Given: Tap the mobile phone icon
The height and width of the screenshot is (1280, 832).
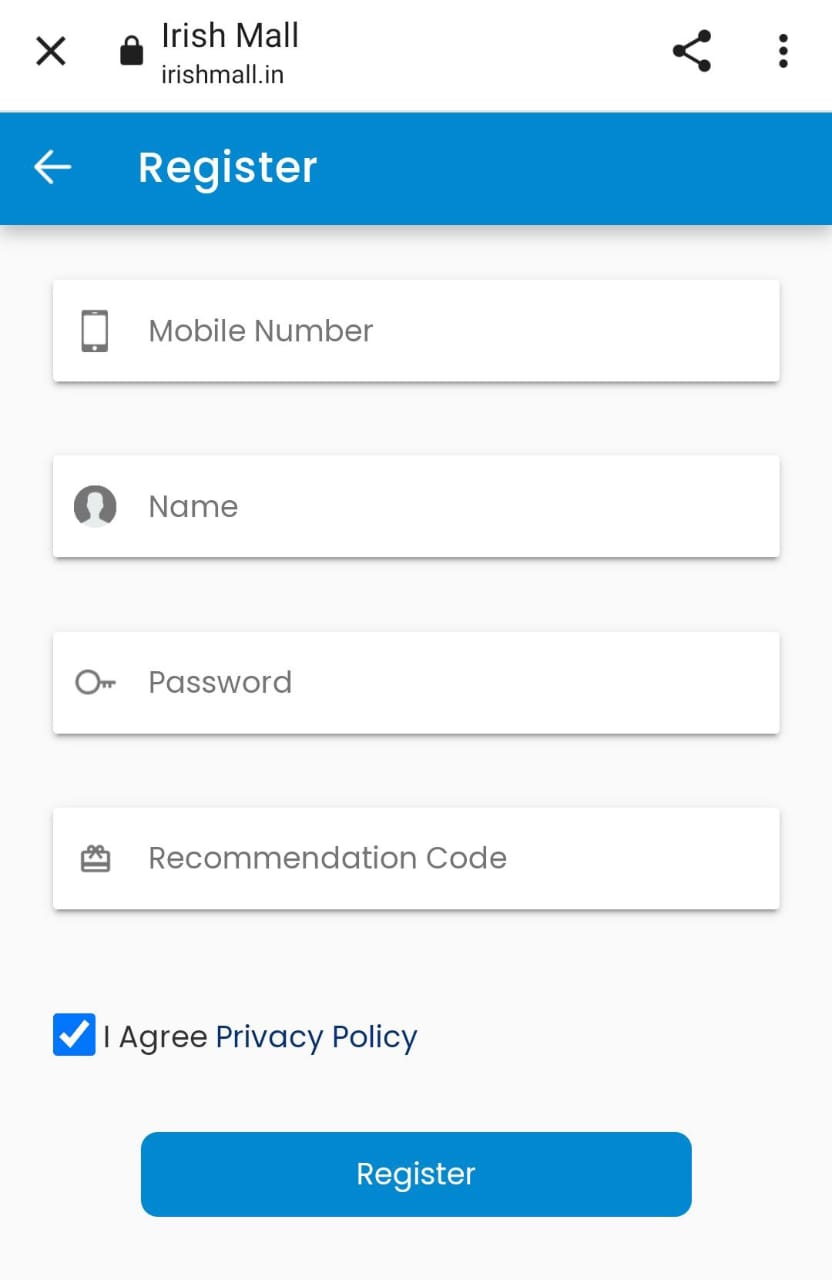Looking at the screenshot, I should point(95,331).
